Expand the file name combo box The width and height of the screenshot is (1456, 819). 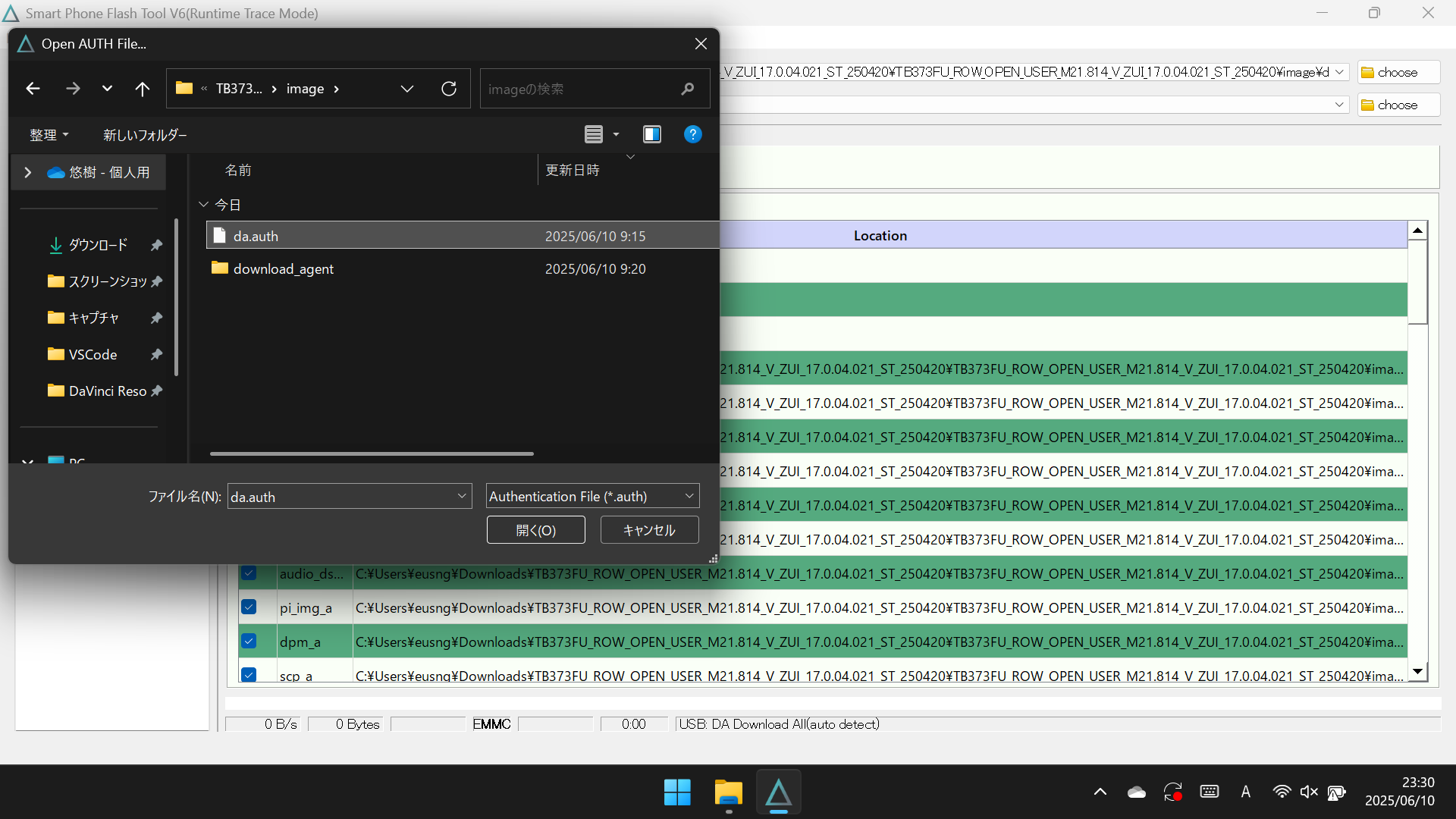tap(461, 496)
